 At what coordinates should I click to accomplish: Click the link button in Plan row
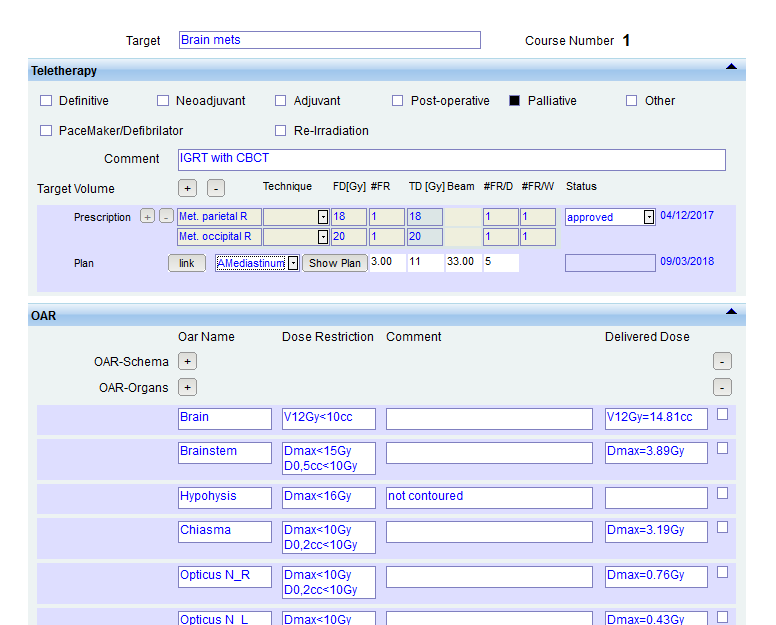187,263
